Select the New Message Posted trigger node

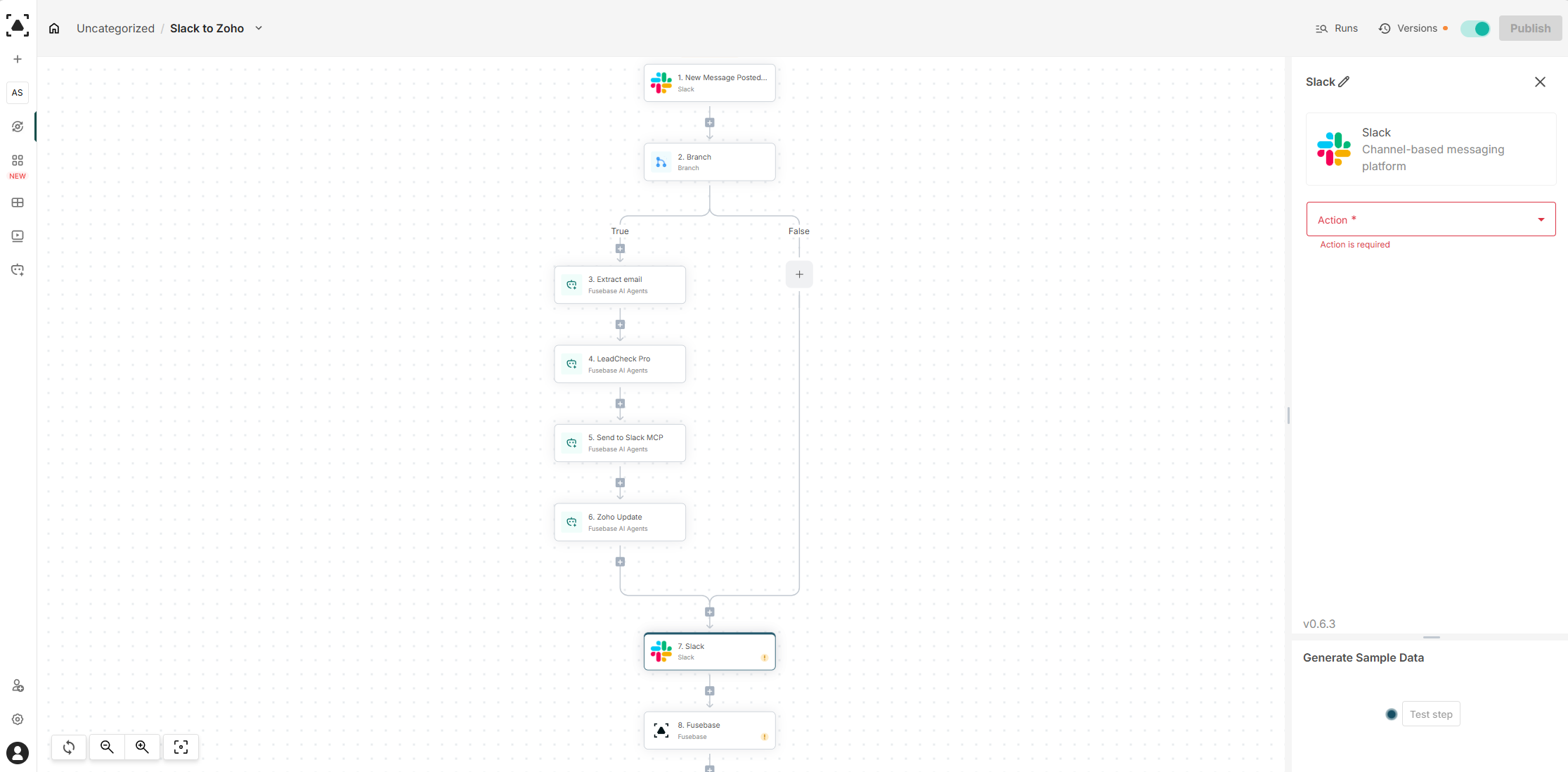710,83
